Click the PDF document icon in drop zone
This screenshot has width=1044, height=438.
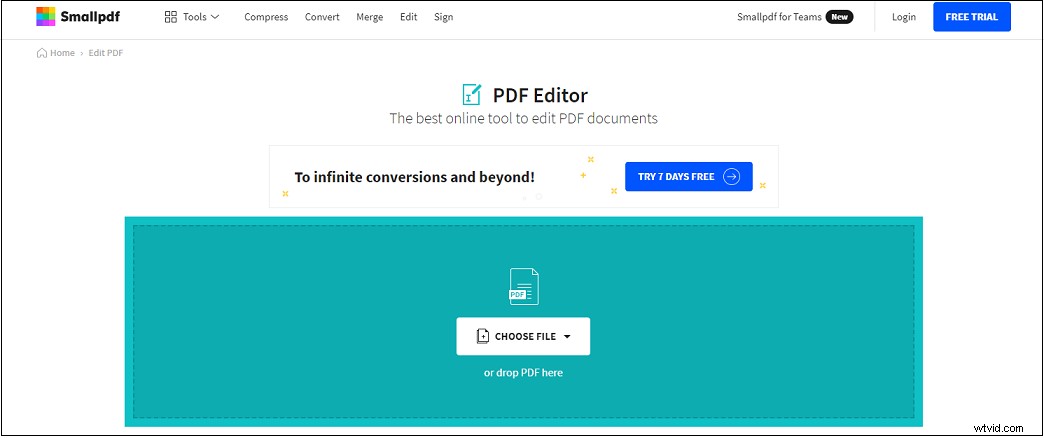(523, 286)
